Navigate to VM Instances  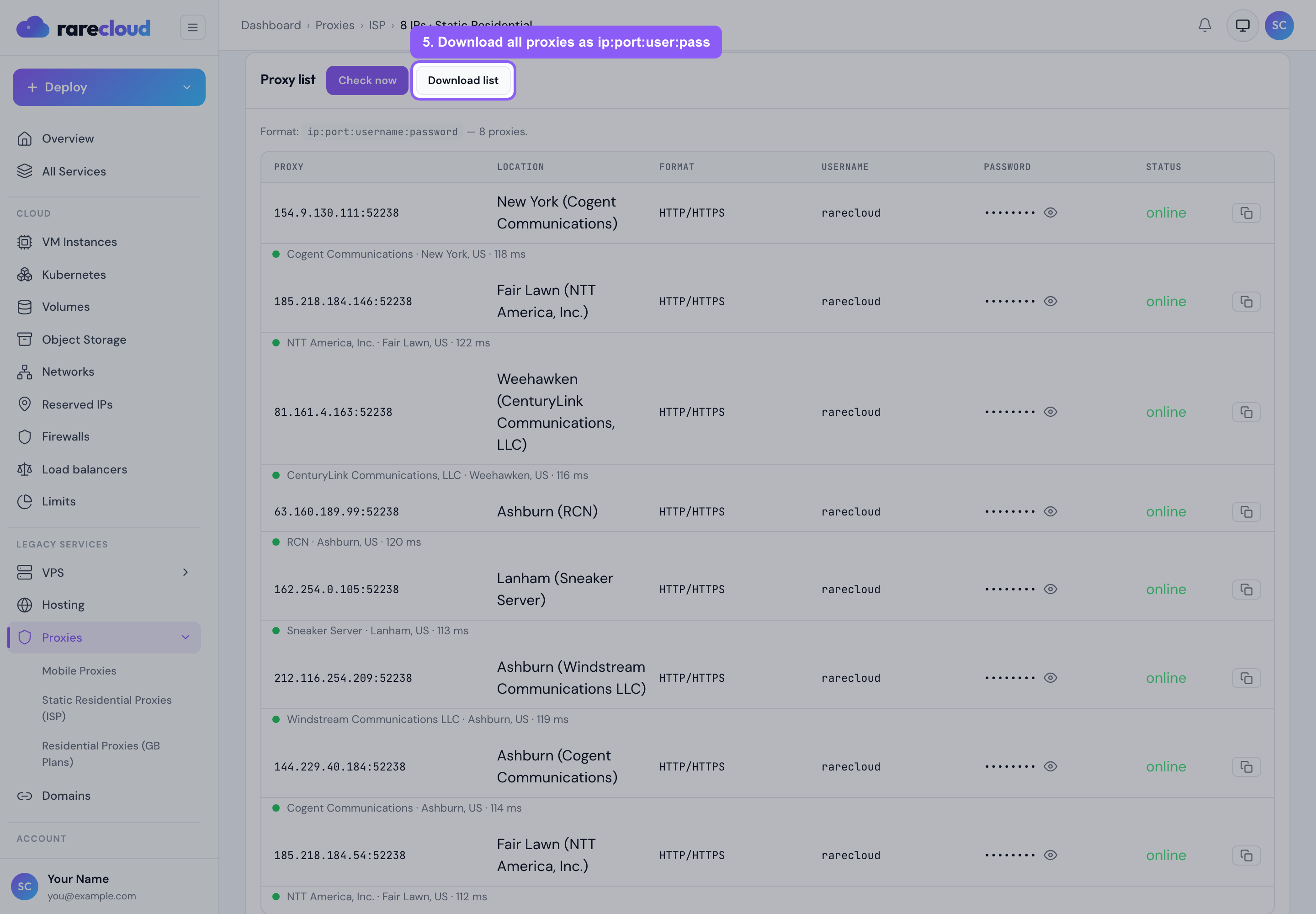point(104,242)
